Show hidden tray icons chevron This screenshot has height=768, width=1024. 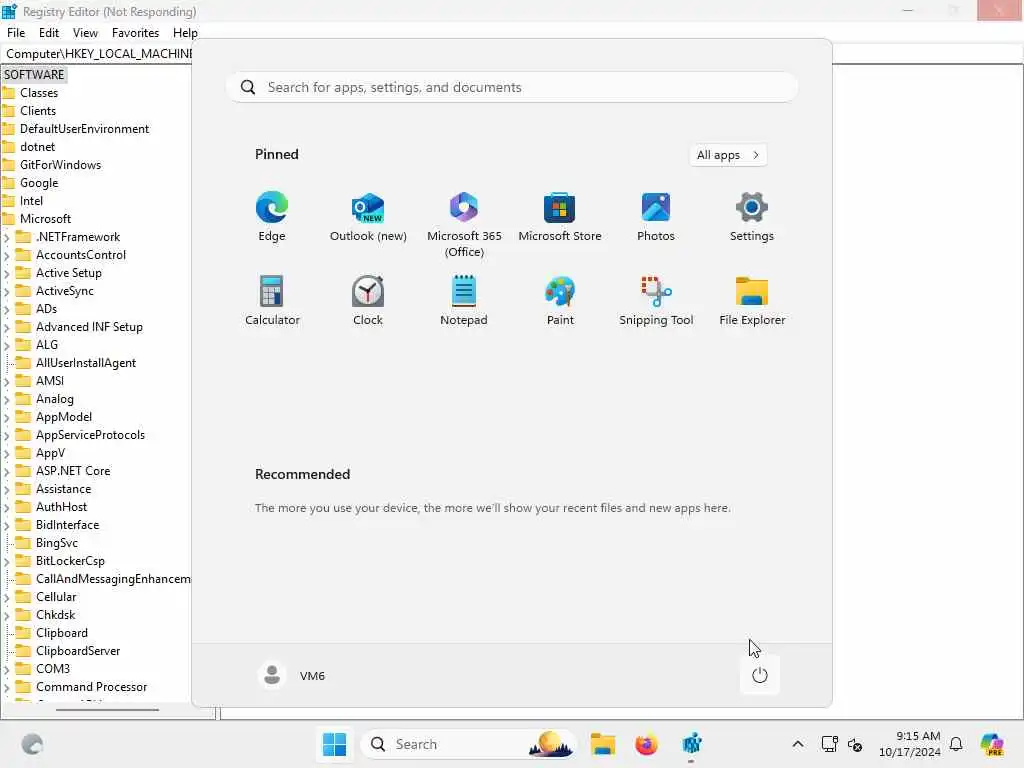pyautogui.click(x=797, y=744)
